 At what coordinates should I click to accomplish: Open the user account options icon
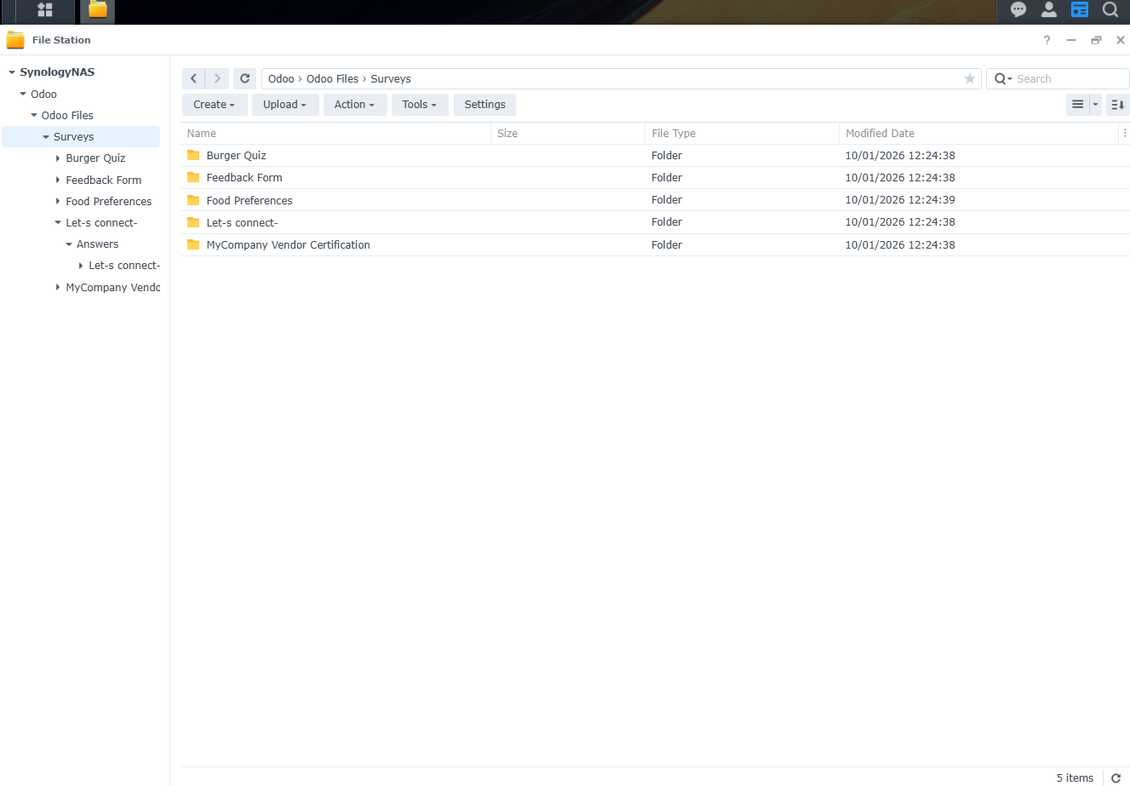(x=1049, y=10)
